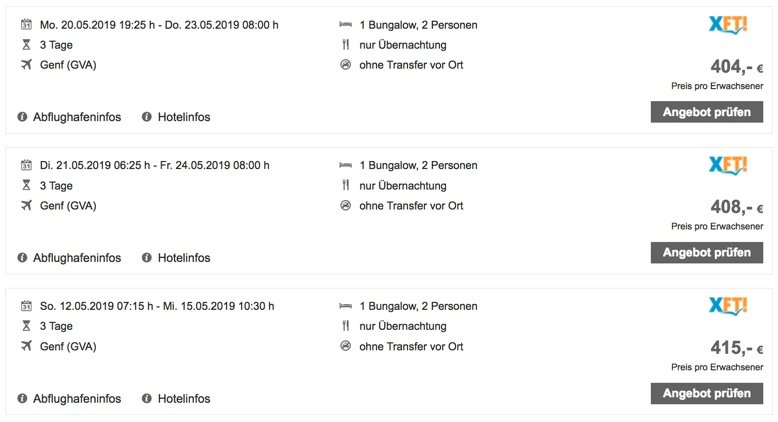The width and height of the screenshot is (778, 422).
Task: Open Hotelinfos link in the 20.05.2019 offer
Action: 183,117
